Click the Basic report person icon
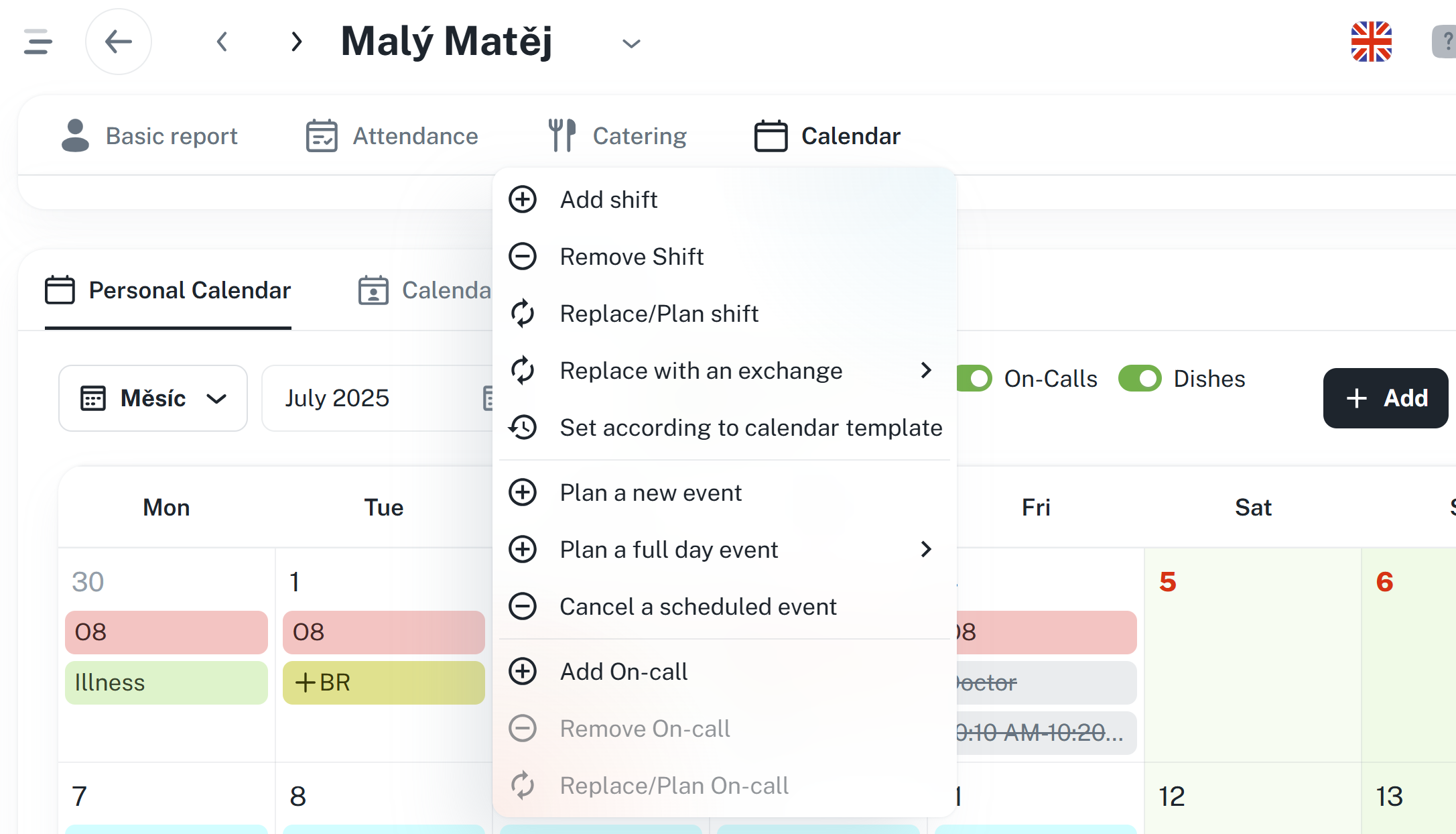1456x834 pixels. click(75, 135)
